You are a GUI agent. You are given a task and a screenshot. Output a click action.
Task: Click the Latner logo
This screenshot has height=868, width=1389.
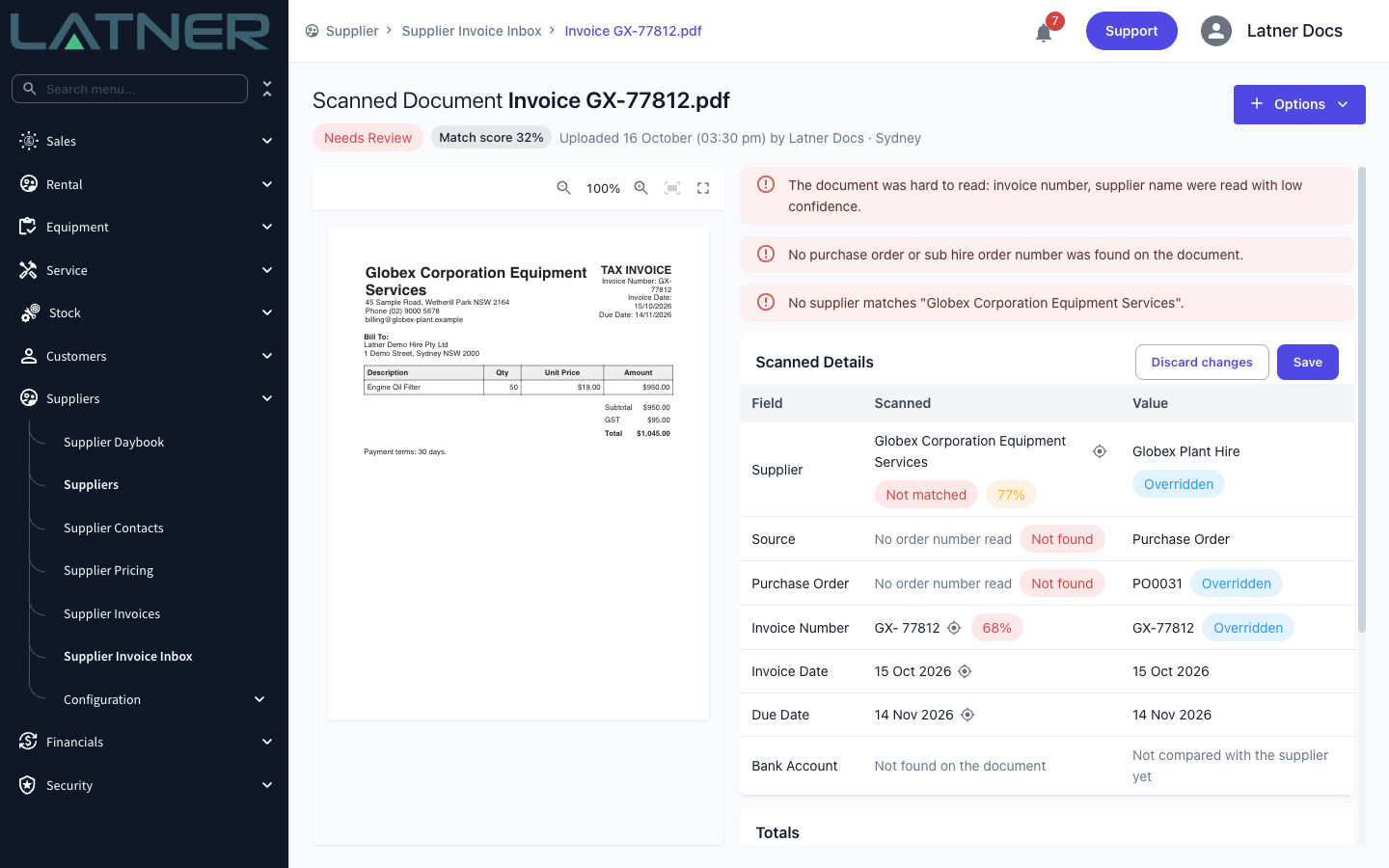pos(141,32)
